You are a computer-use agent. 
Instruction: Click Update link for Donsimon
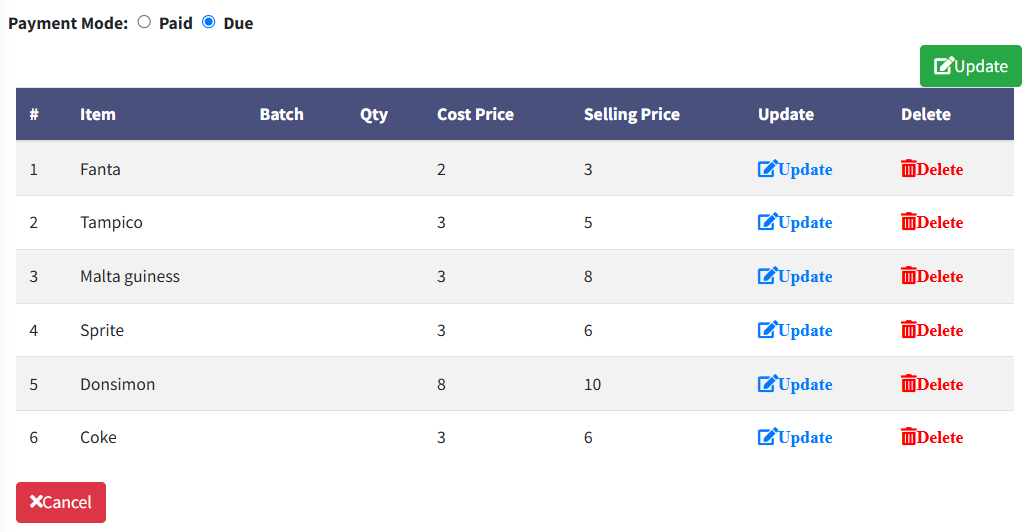click(x=795, y=384)
